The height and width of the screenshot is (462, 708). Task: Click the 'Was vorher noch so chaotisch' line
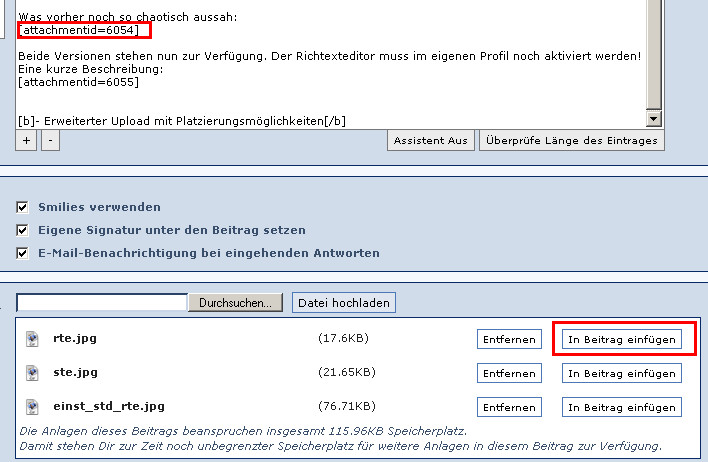tap(128, 17)
